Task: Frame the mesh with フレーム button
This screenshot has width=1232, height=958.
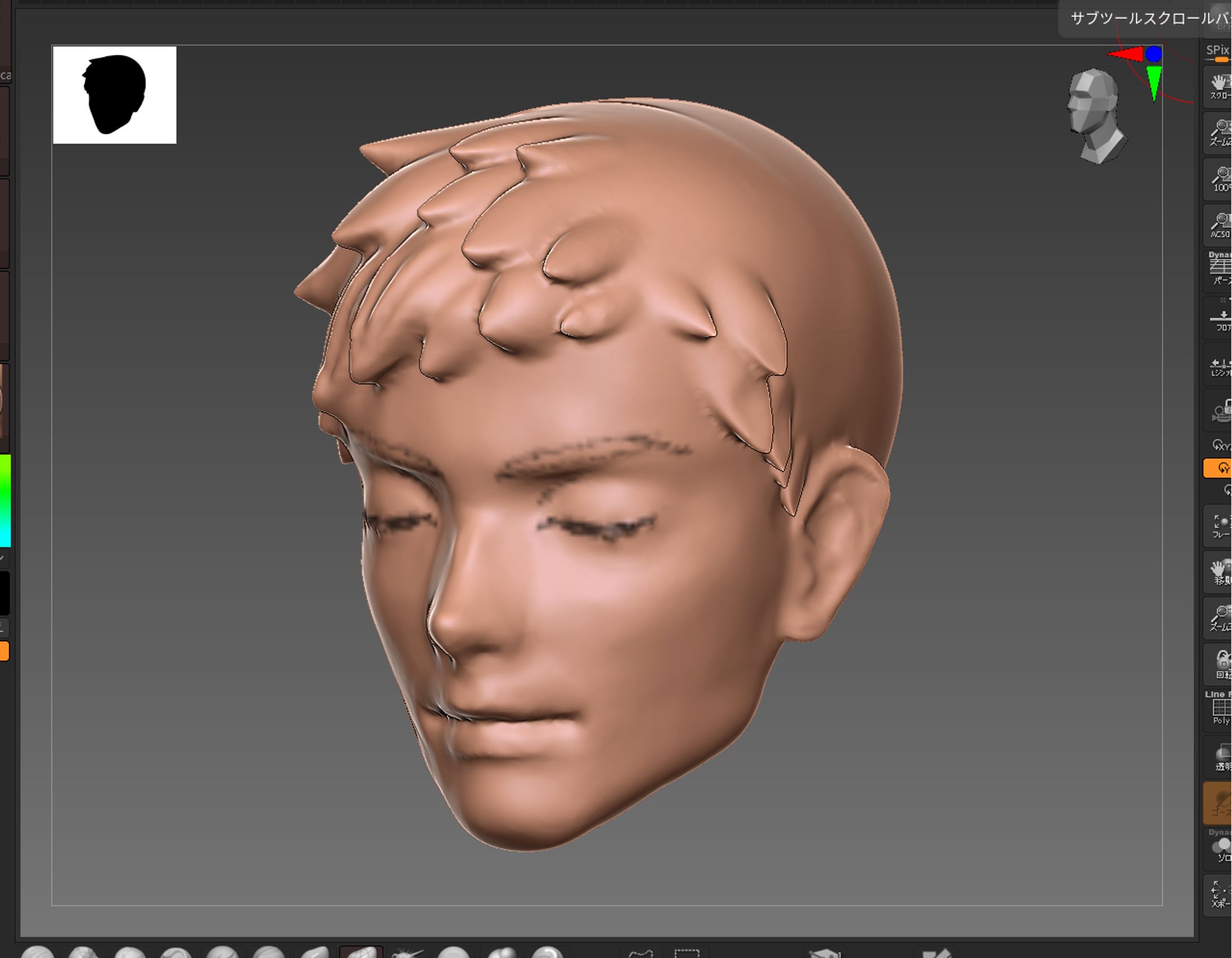Action: coord(1220,526)
